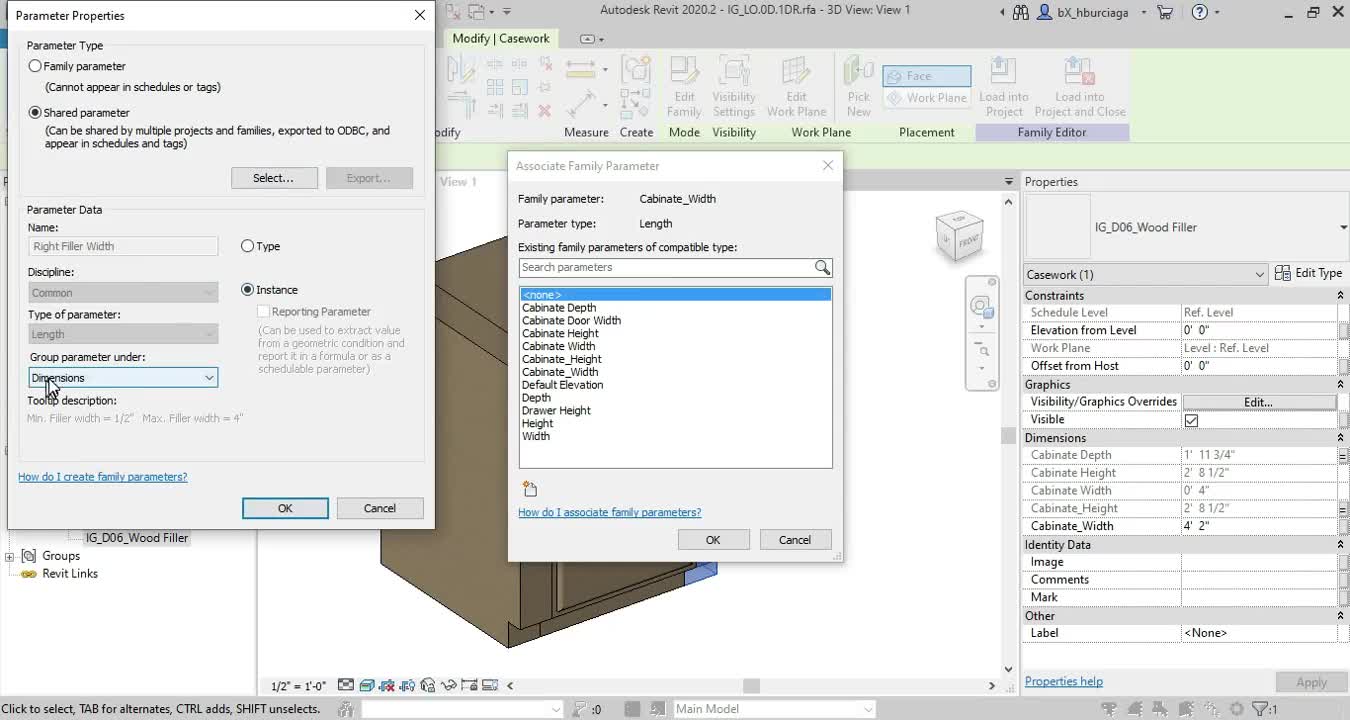This screenshot has width=1350, height=720.
Task: Click the zoom tool in navigation bar
Action: (983, 351)
